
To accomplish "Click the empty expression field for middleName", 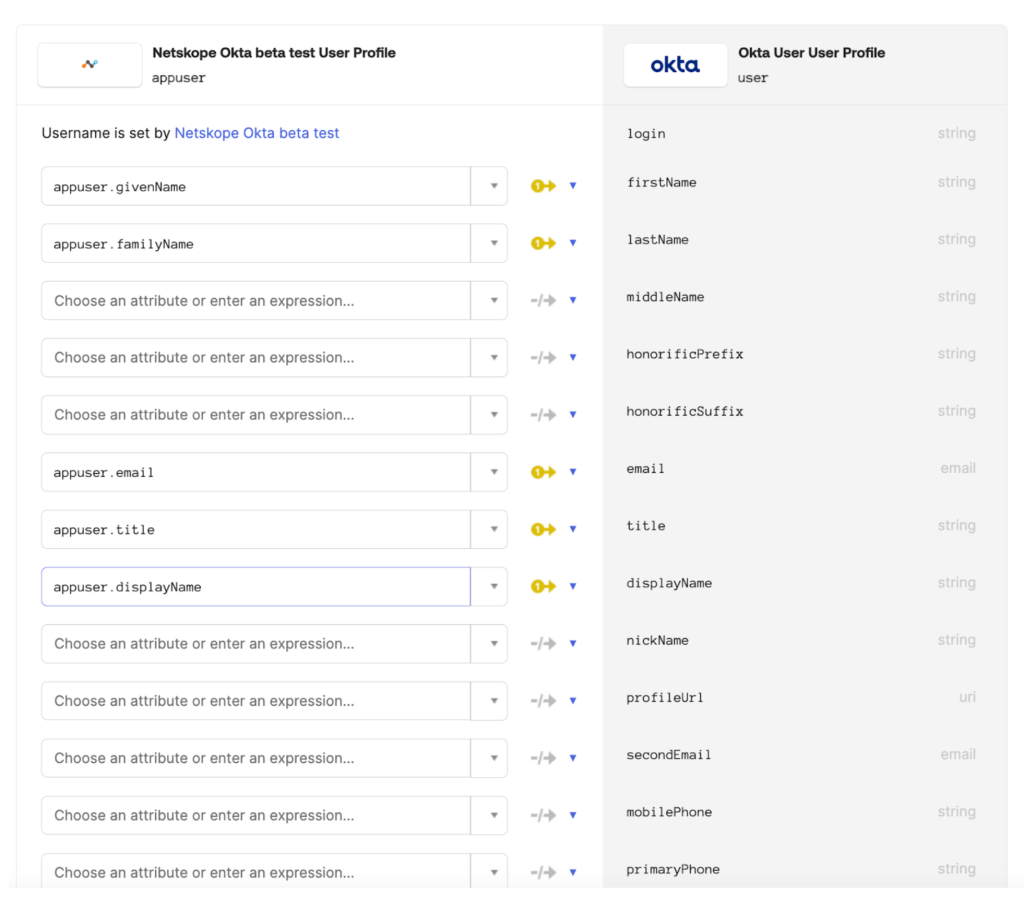I will [256, 300].
